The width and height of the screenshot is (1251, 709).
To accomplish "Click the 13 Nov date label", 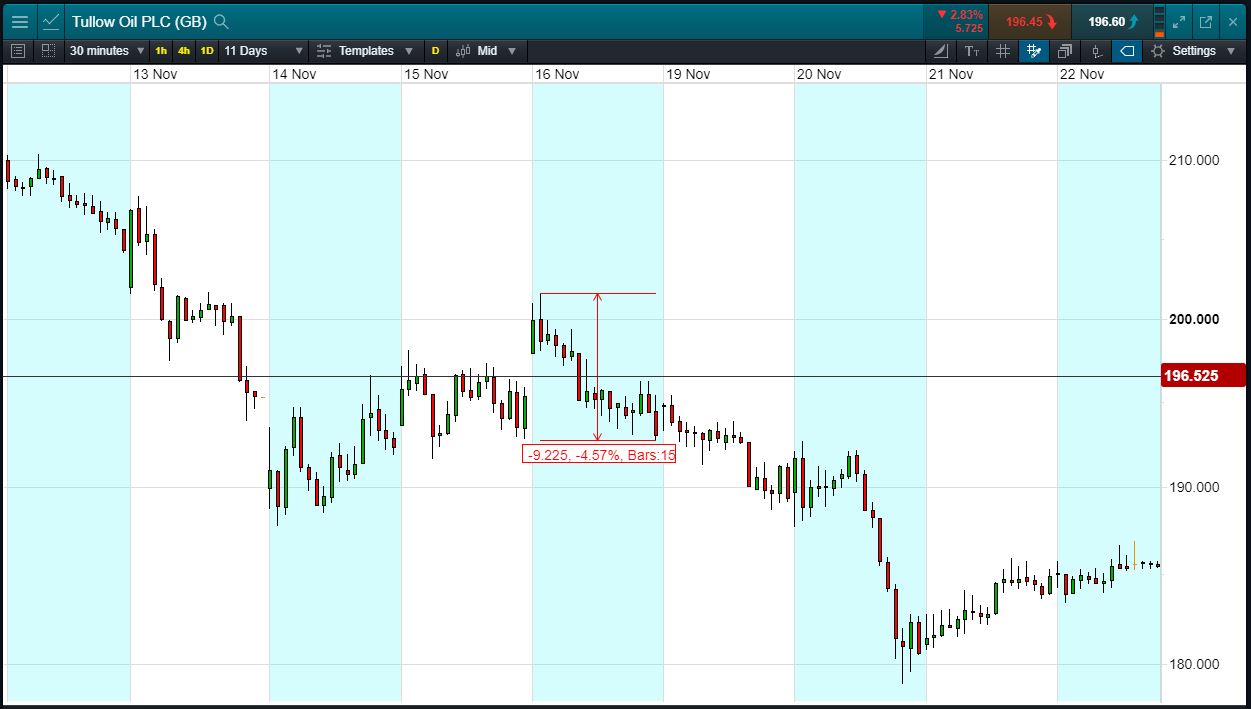I will 155,74.
